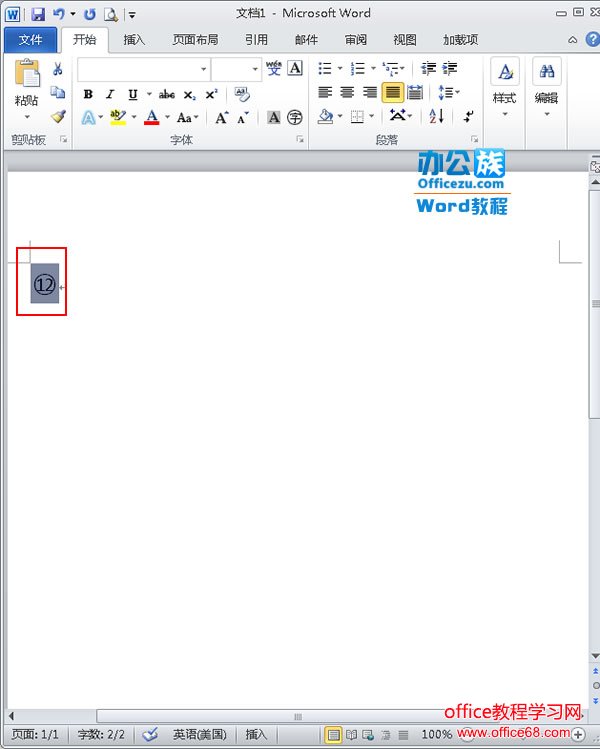This screenshot has height=749, width=600.
Task: Apply yellow text highlight color
Action: [118, 117]
